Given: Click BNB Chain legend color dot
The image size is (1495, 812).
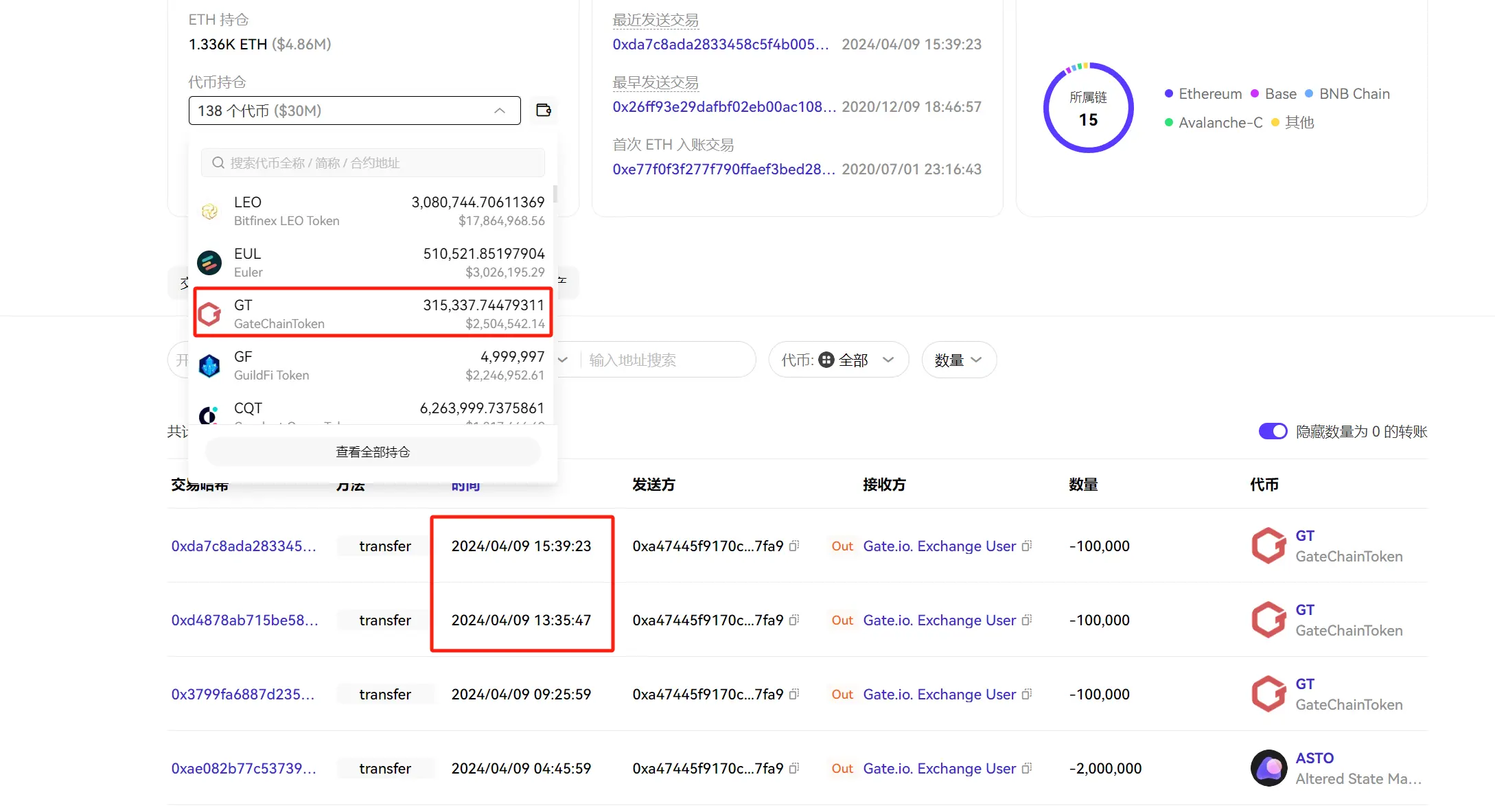Looking at the screenshot, I should [x=1309, y=93].
